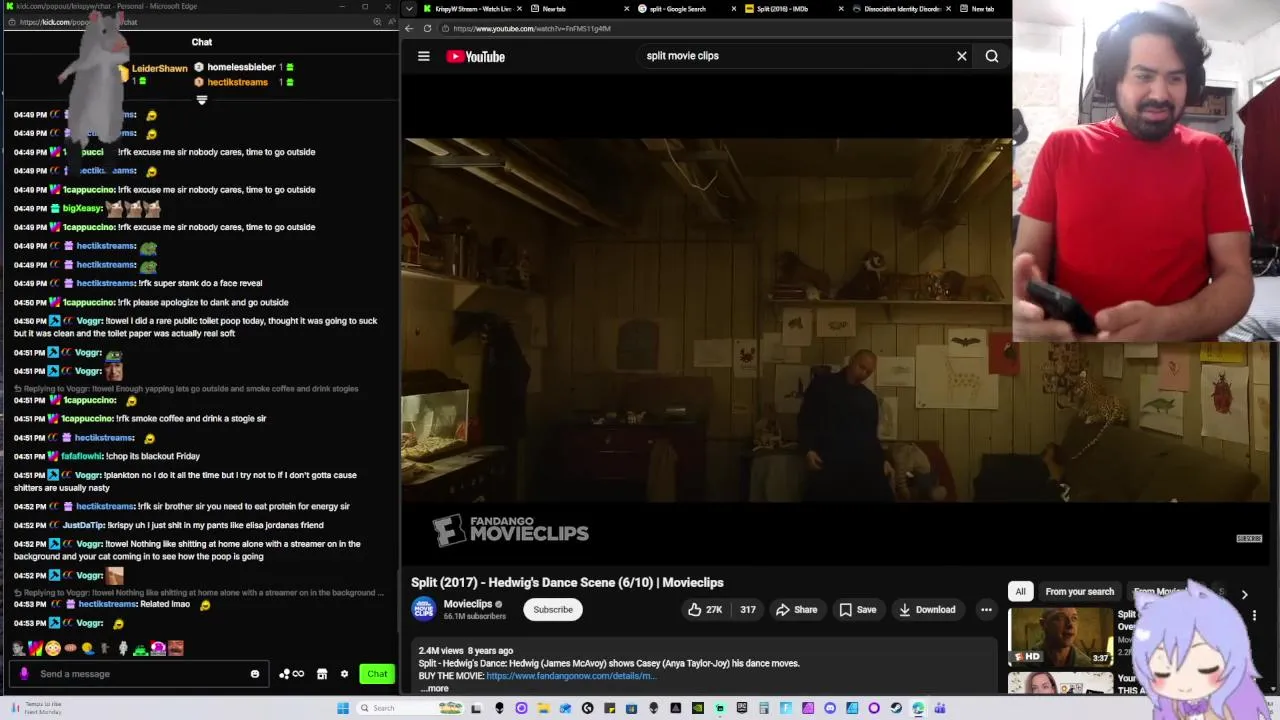Image resolution: width=1280 pixels, height=720 pixels.
Task: Clear the YouTube search text
Action: pyautogui.click(x=962, y=56)
